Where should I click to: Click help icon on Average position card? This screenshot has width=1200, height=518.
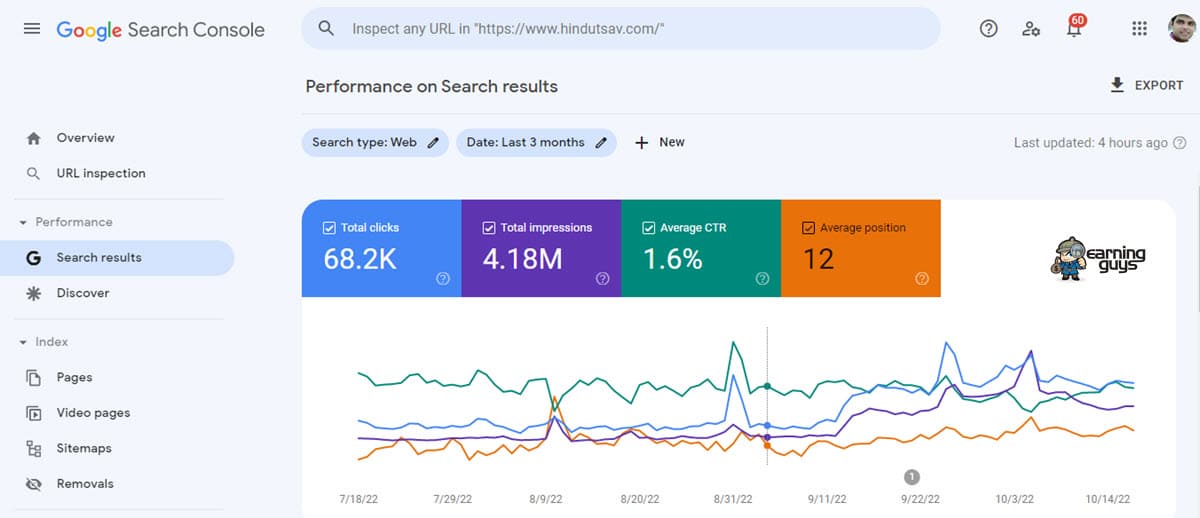coord(922,280)
